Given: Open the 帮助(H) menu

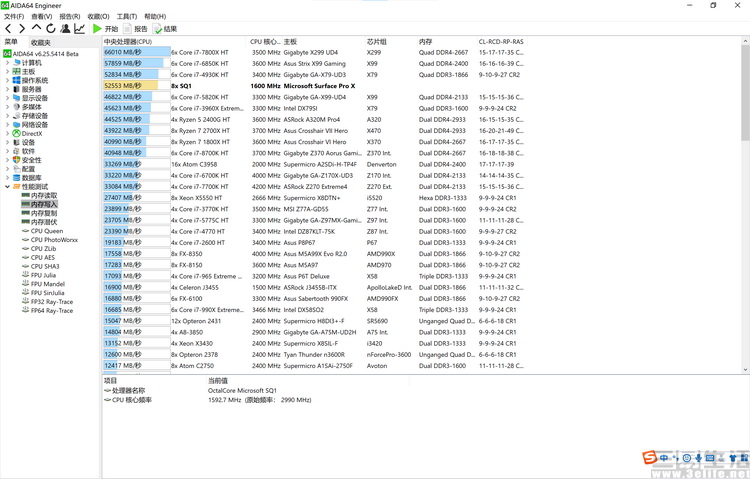Looking at the screenshot, I should 155,16.
